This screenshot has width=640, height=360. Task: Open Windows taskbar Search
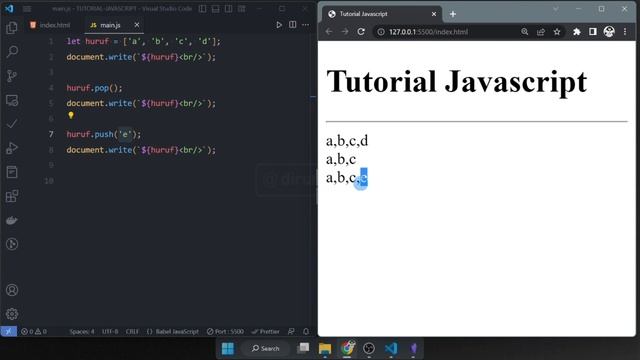coord(265,348)
